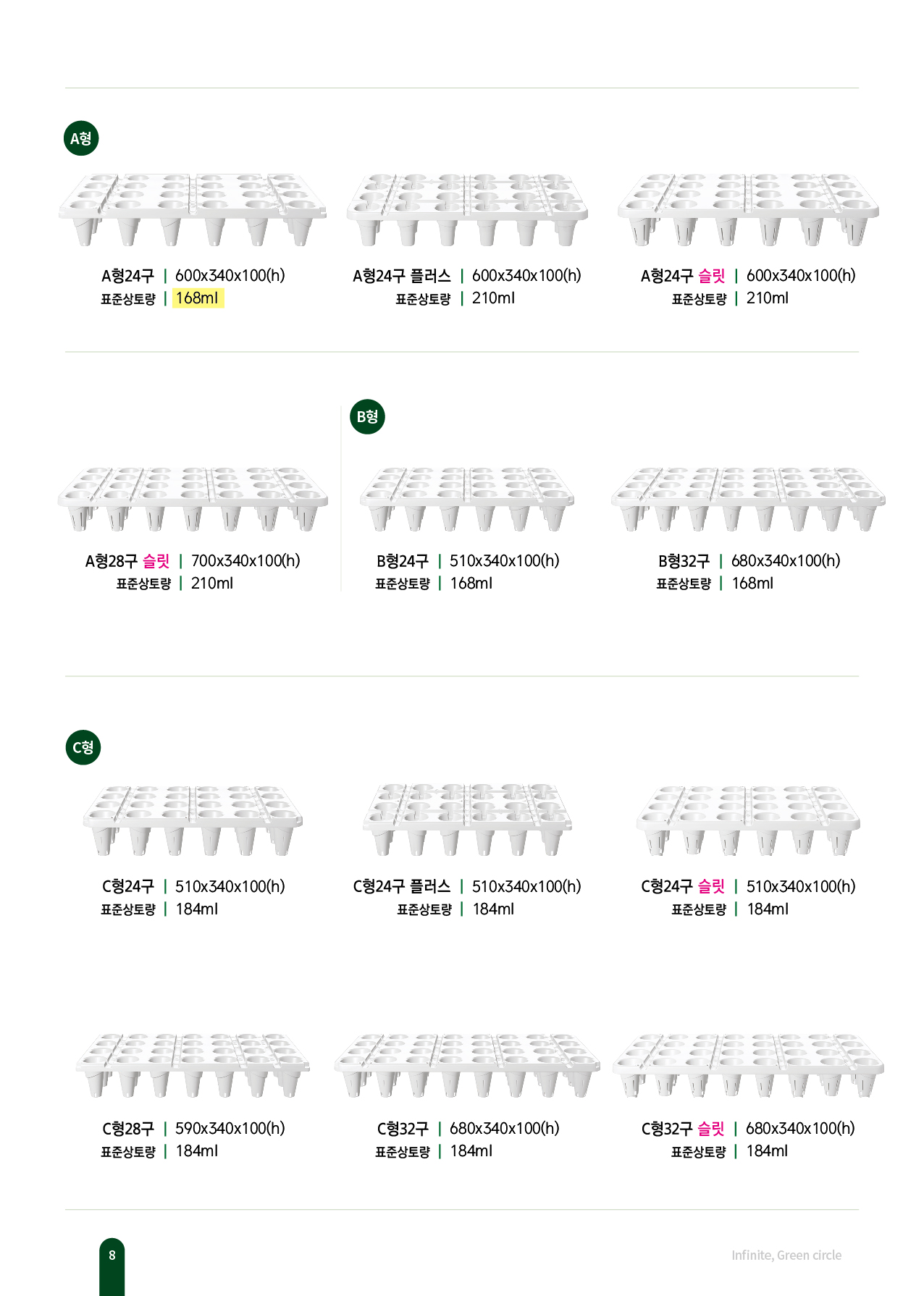Click the page number 8 badge
The height and width of the screenshot is (1296, 924).
112,1255
